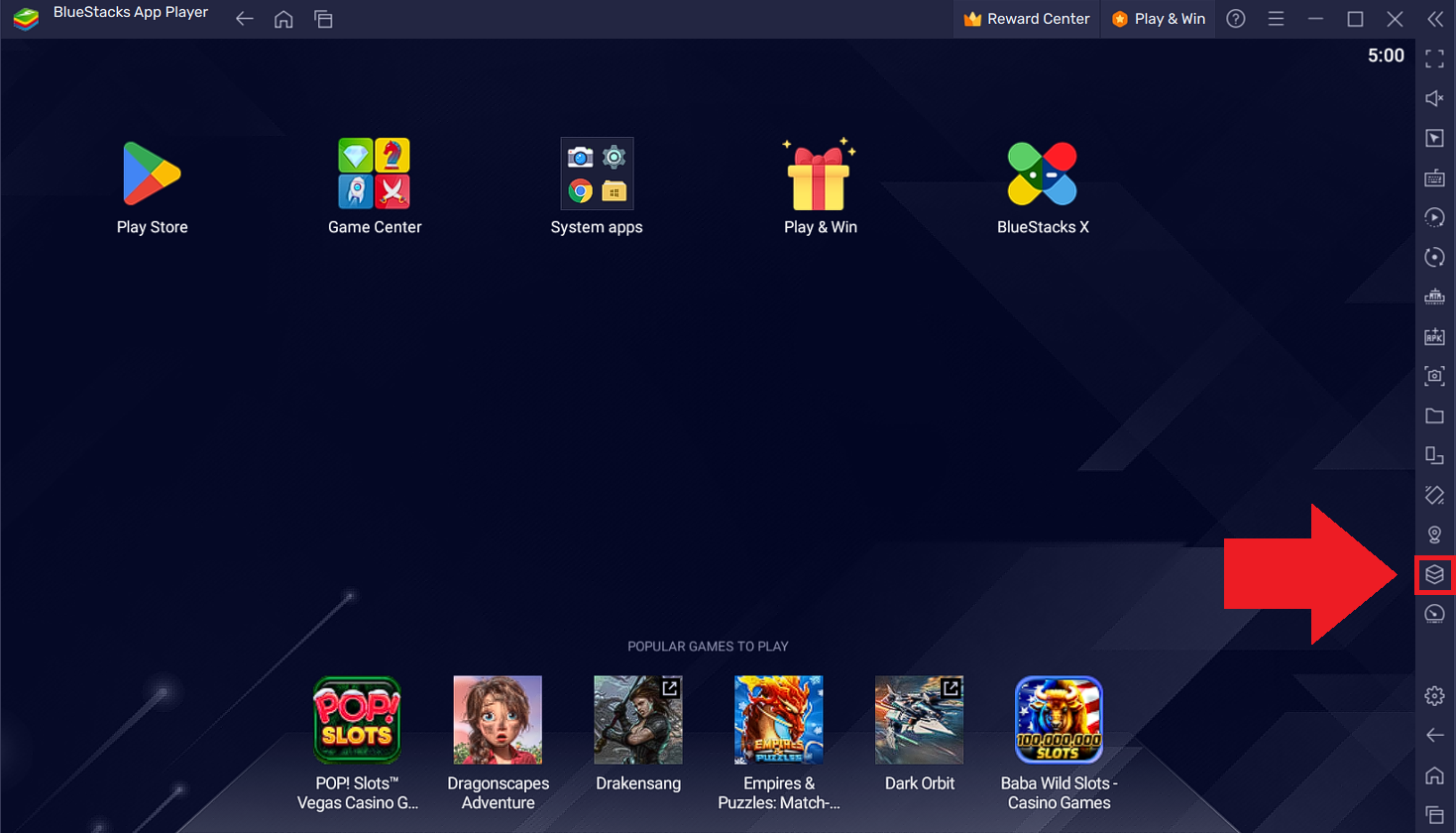
Task: Click the volume speaker icon in the sidebar
Action: 1434,98
